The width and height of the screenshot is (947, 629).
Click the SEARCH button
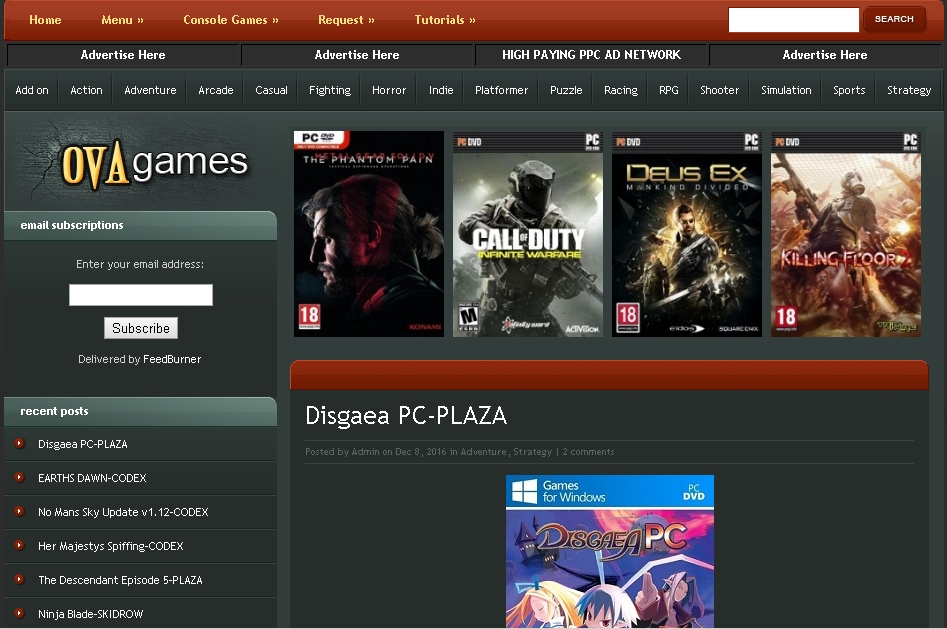click(x=893, y=18)
